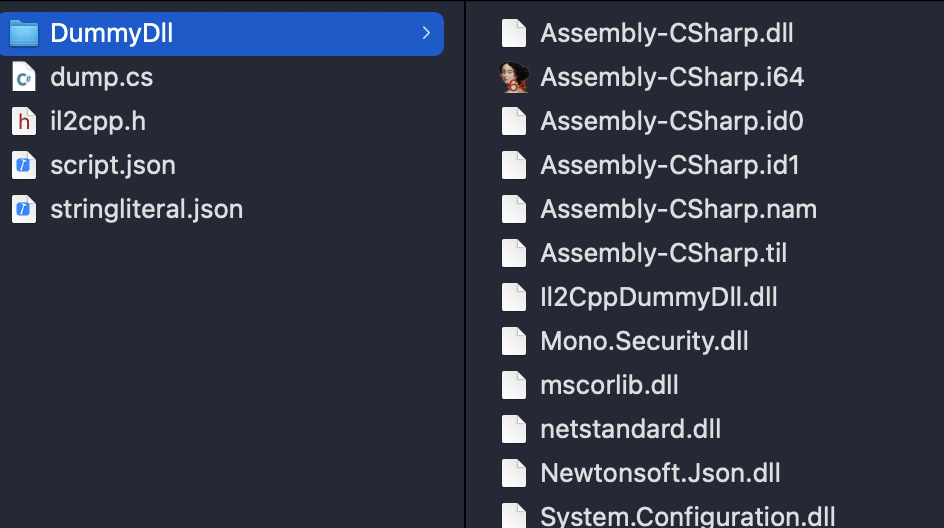Click the IDA icon for Assembly-CSharp.i64

click(x=514, y=77)
